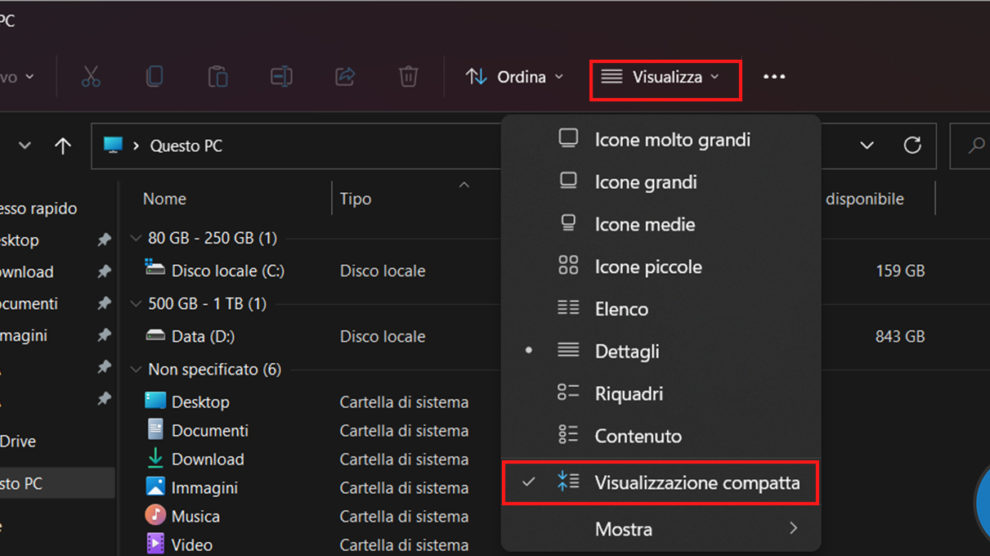Click the Paste clipboard icon
990x556 pixels.
[x=217, y=77]
